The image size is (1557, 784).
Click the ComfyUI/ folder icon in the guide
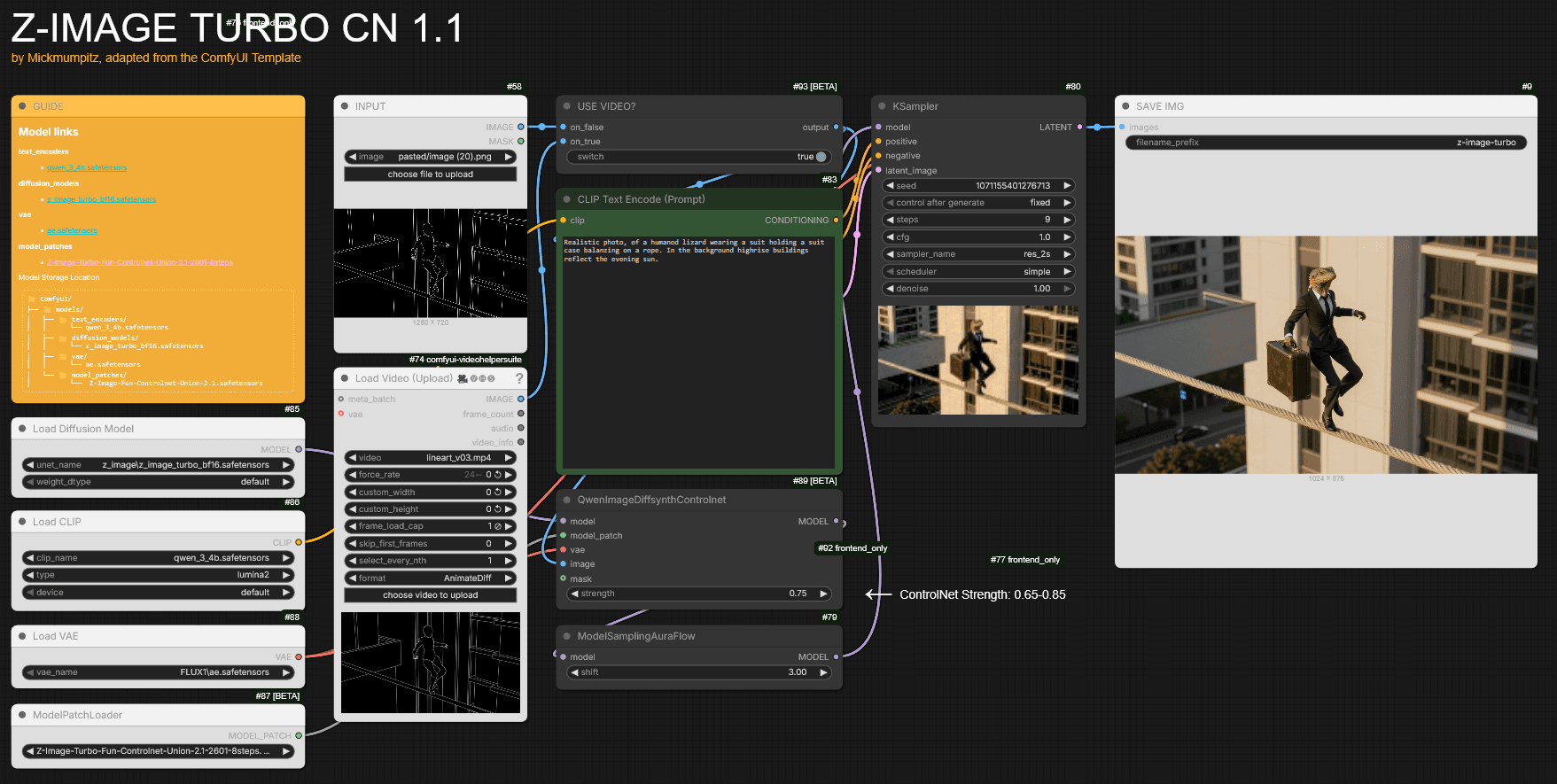click(32, 299)
